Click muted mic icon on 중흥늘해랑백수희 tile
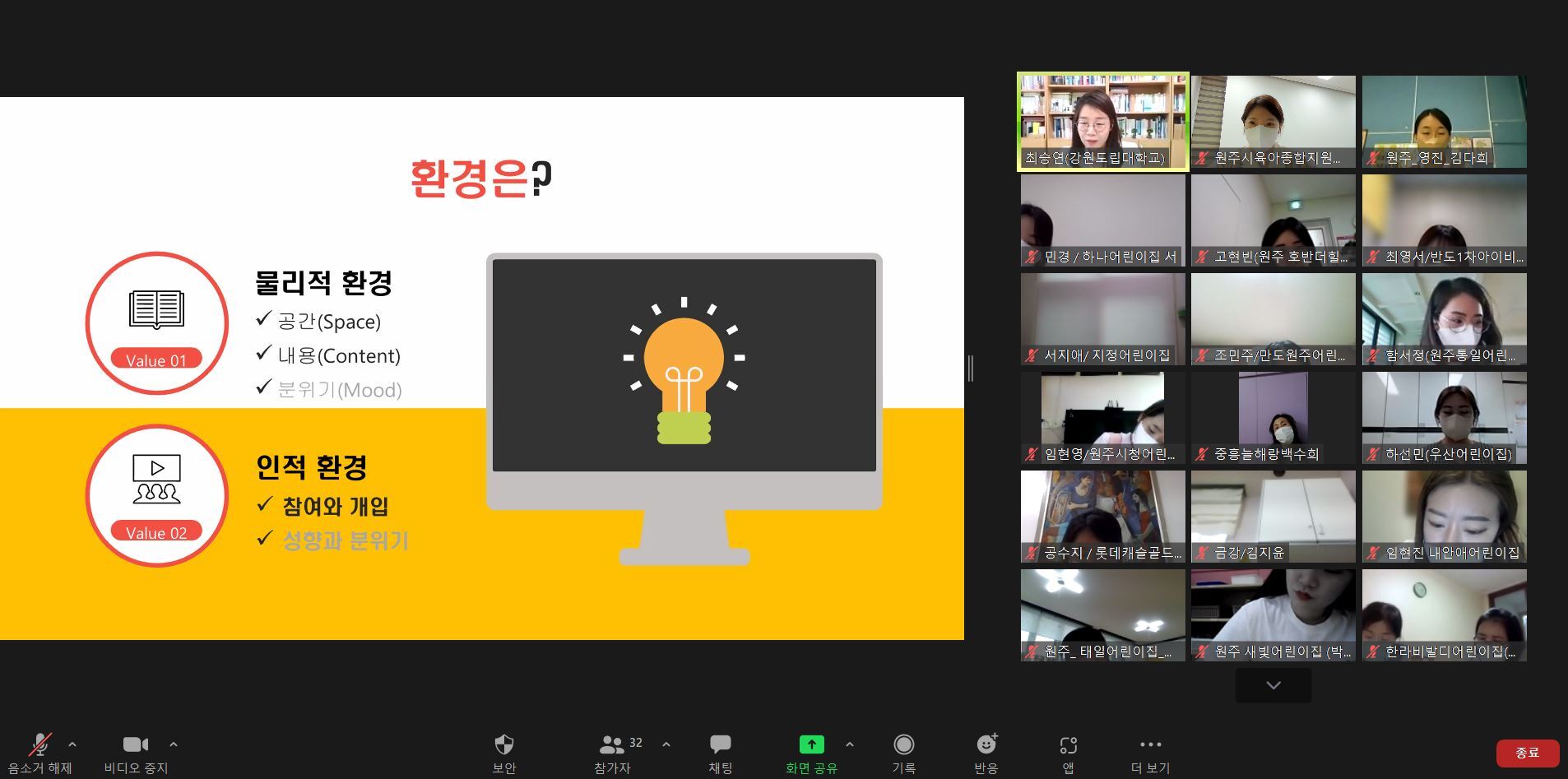 point(1203,454)
